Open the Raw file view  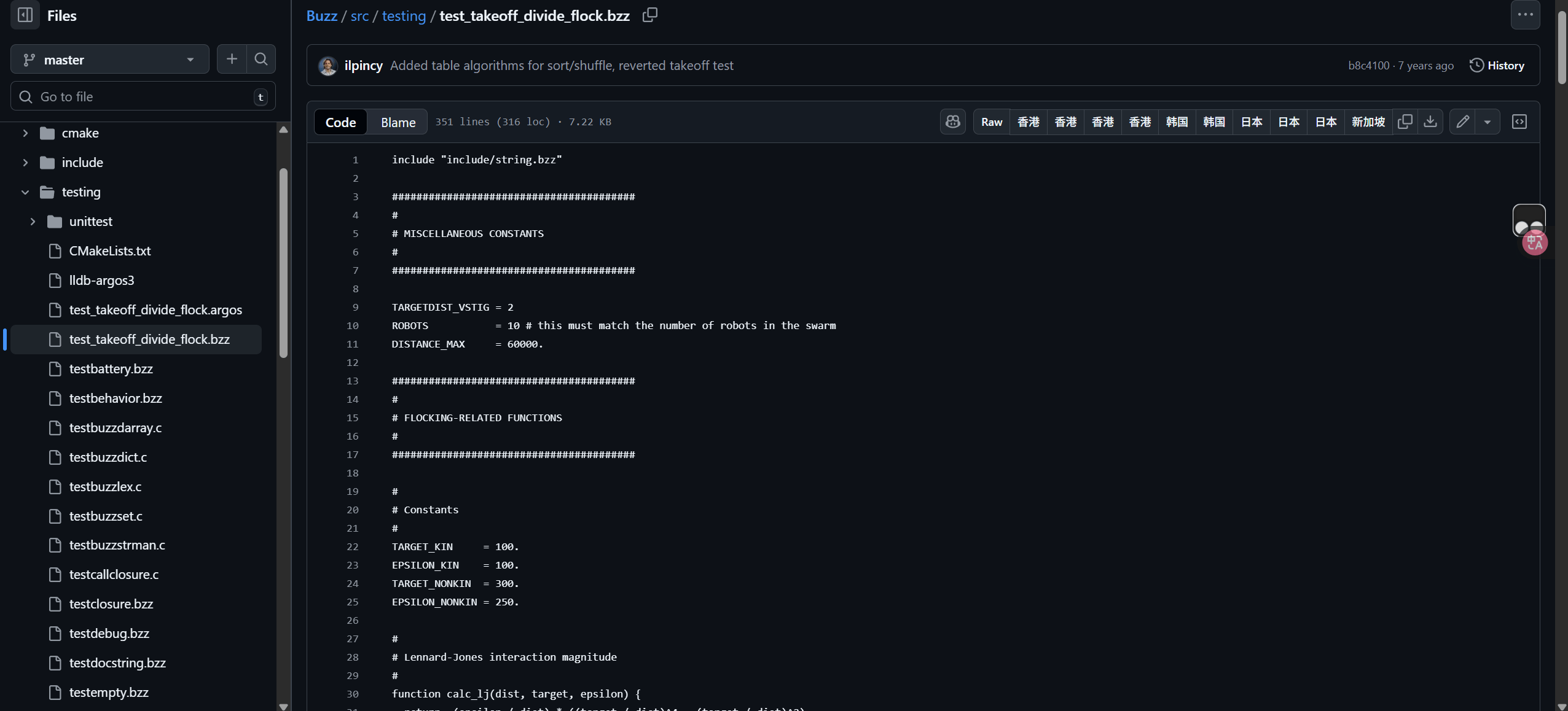pos(992,122)
